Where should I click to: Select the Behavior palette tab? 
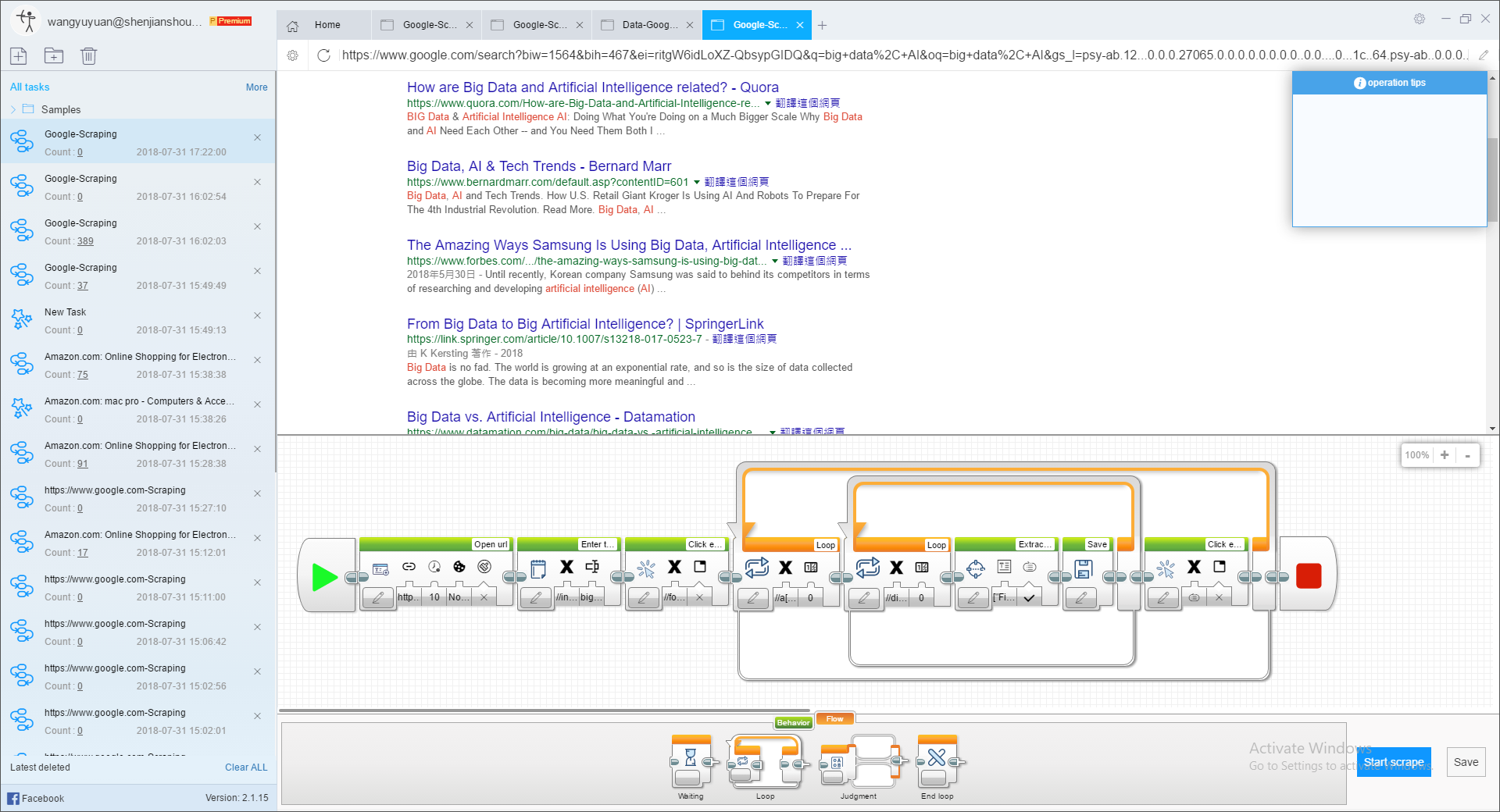click(x=793, y=723)
